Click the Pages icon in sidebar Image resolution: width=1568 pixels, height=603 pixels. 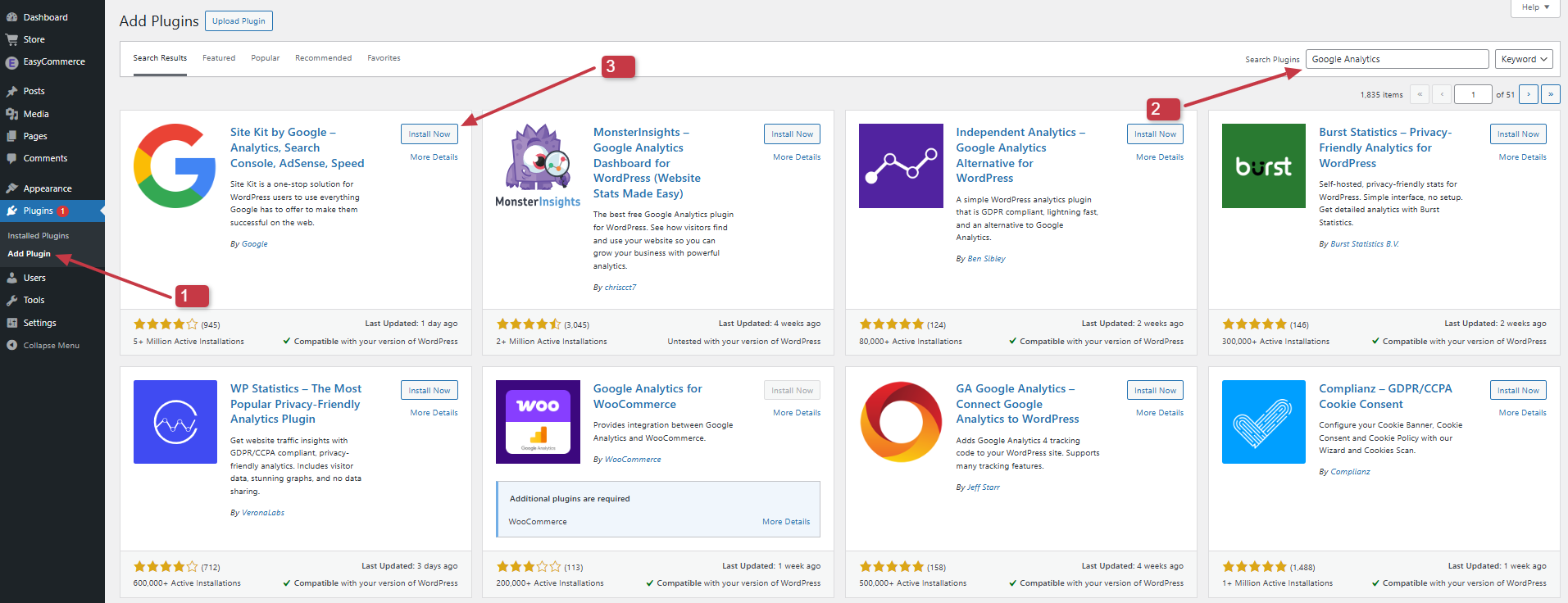pos(11,136)
